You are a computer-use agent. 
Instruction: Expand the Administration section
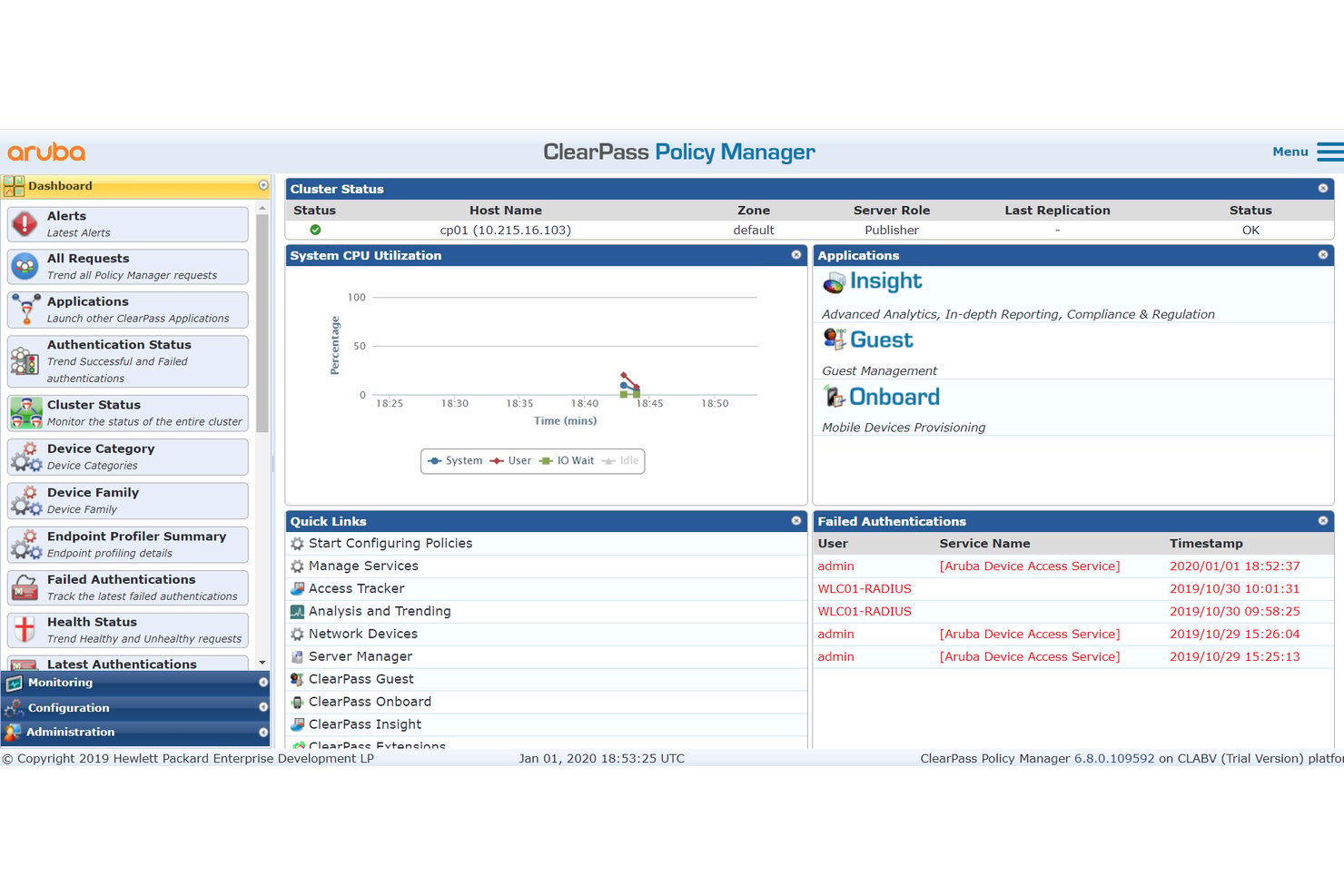pyautogui.click(x=135, y=732)
